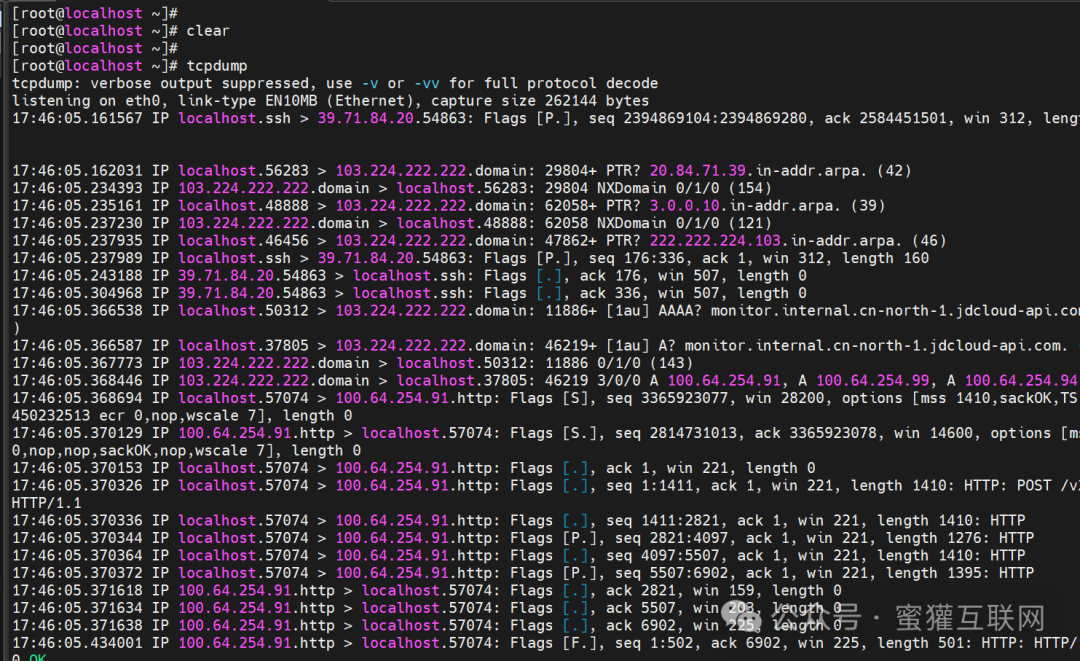Select capture size value "262144"

pos(570,101)
